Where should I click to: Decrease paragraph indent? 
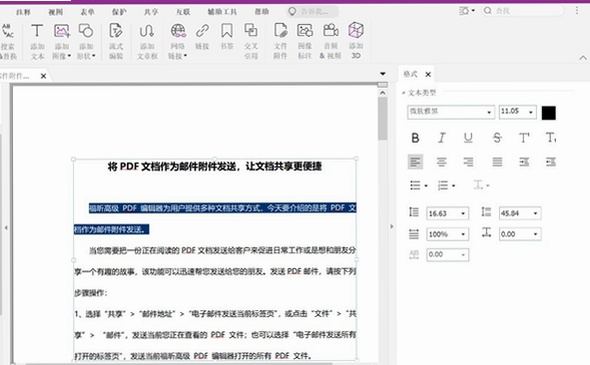[x=551, y=162]
